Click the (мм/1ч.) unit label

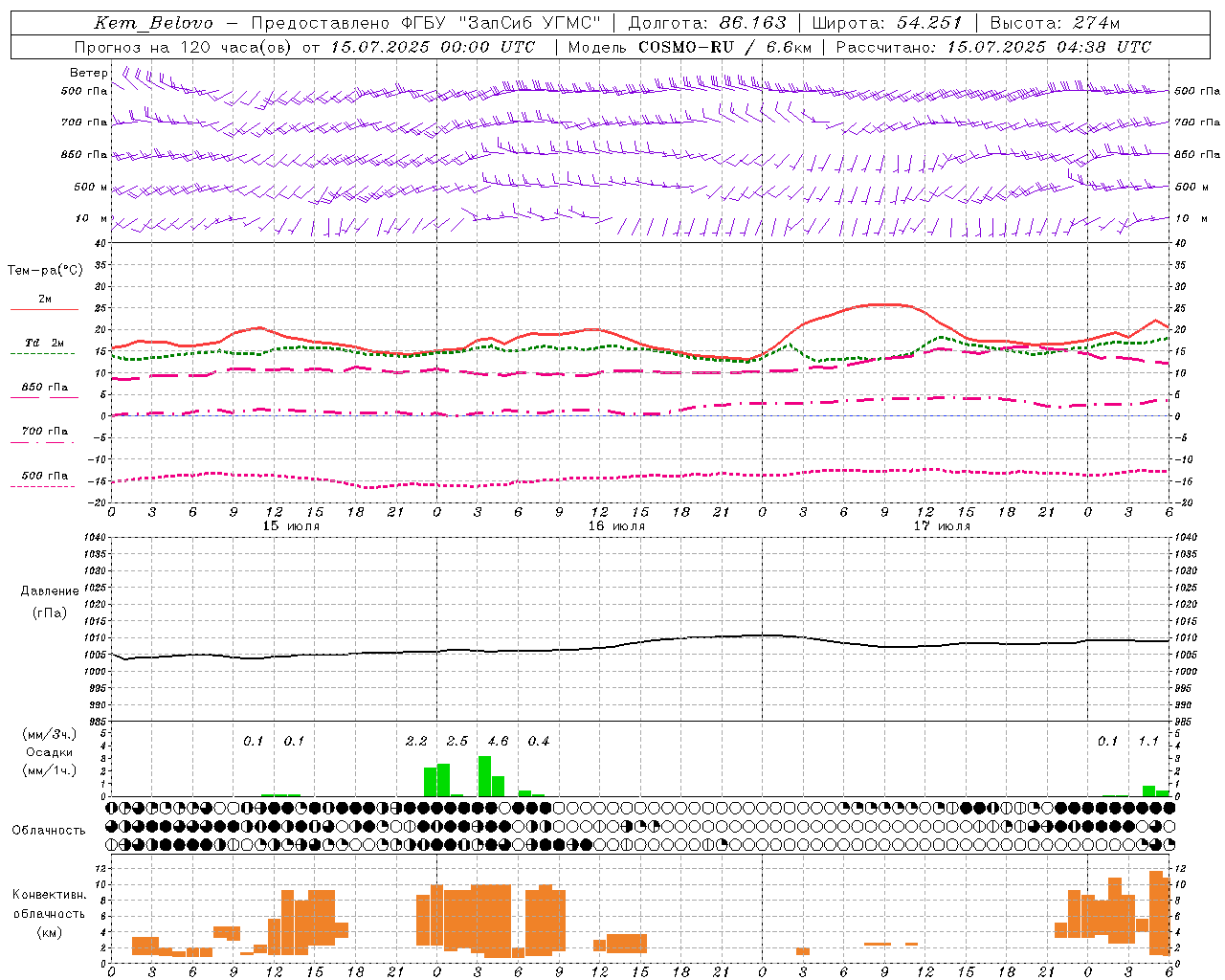click(49, 770)
